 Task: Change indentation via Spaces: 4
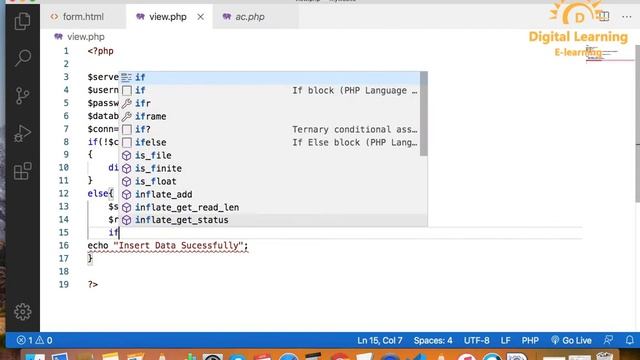click(433, 340)
